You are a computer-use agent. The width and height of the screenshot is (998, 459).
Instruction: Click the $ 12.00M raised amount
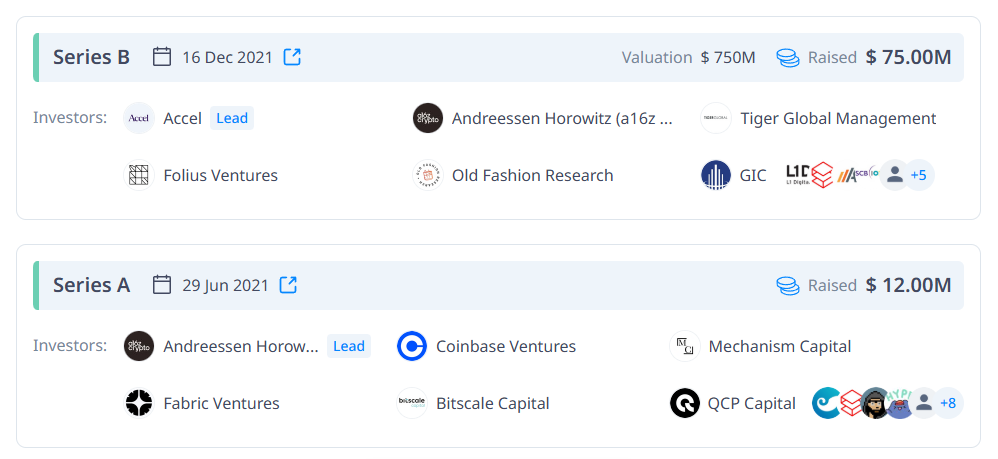pyautogui.click(x=908, y=285)
